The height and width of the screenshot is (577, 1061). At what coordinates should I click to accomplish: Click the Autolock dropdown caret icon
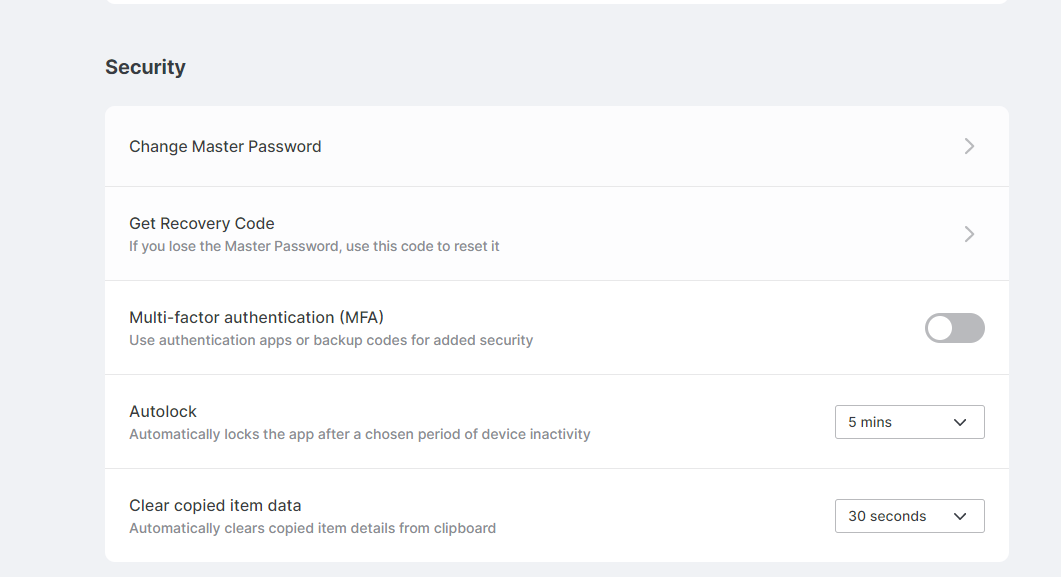[960, 422]
